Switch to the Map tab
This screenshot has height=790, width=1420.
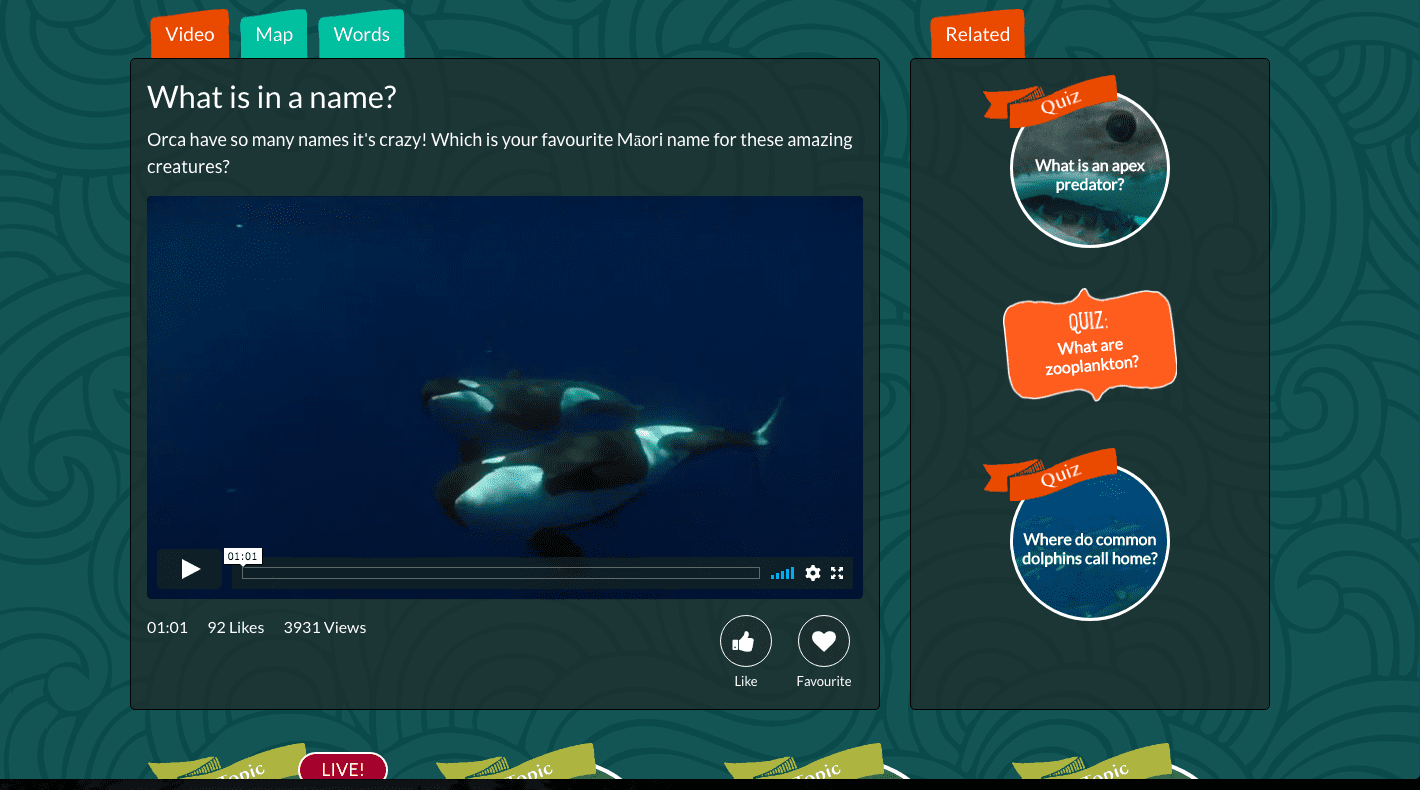point(274,34)
